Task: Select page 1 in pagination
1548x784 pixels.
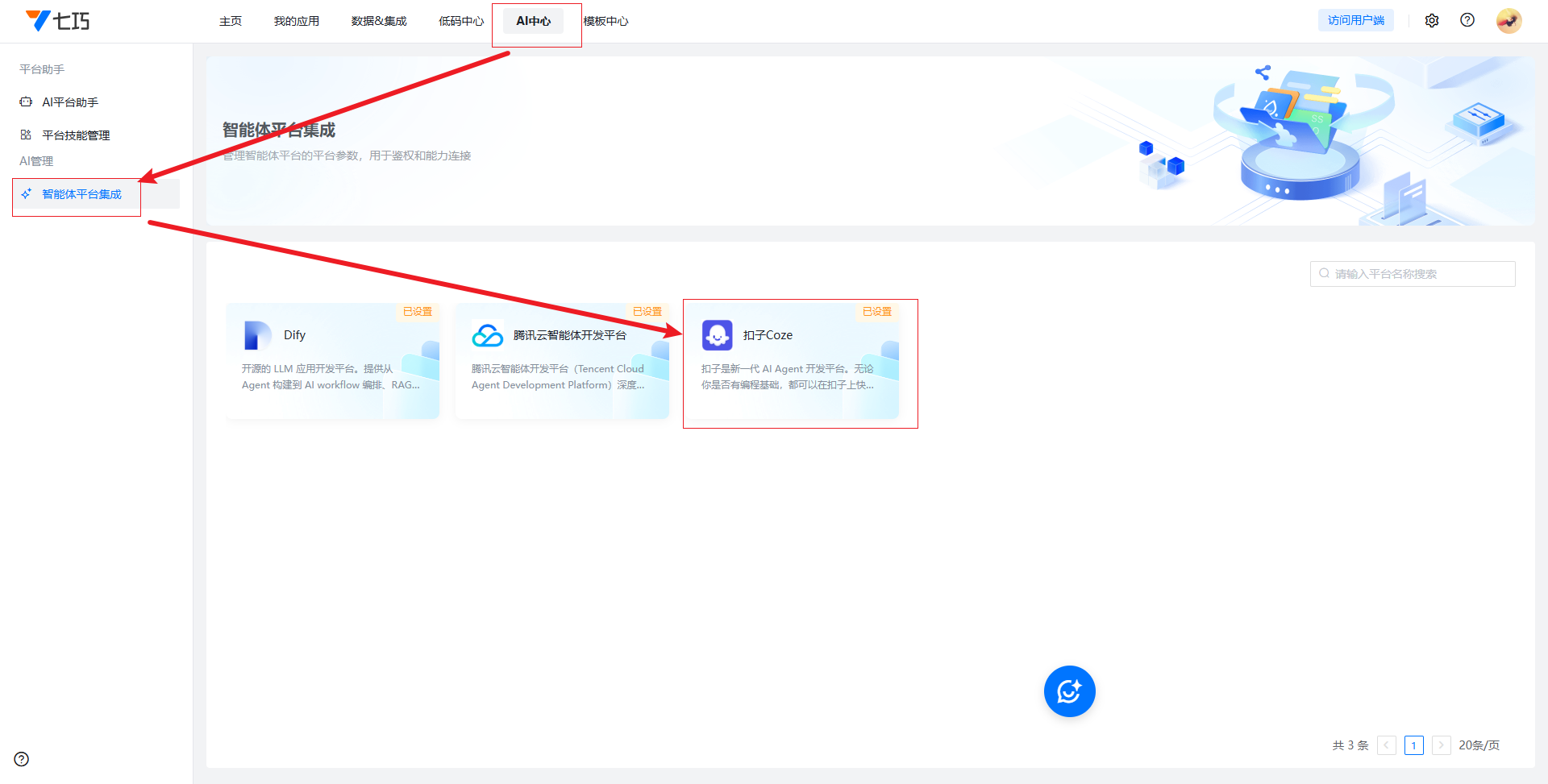Action: pos(1413,745)
